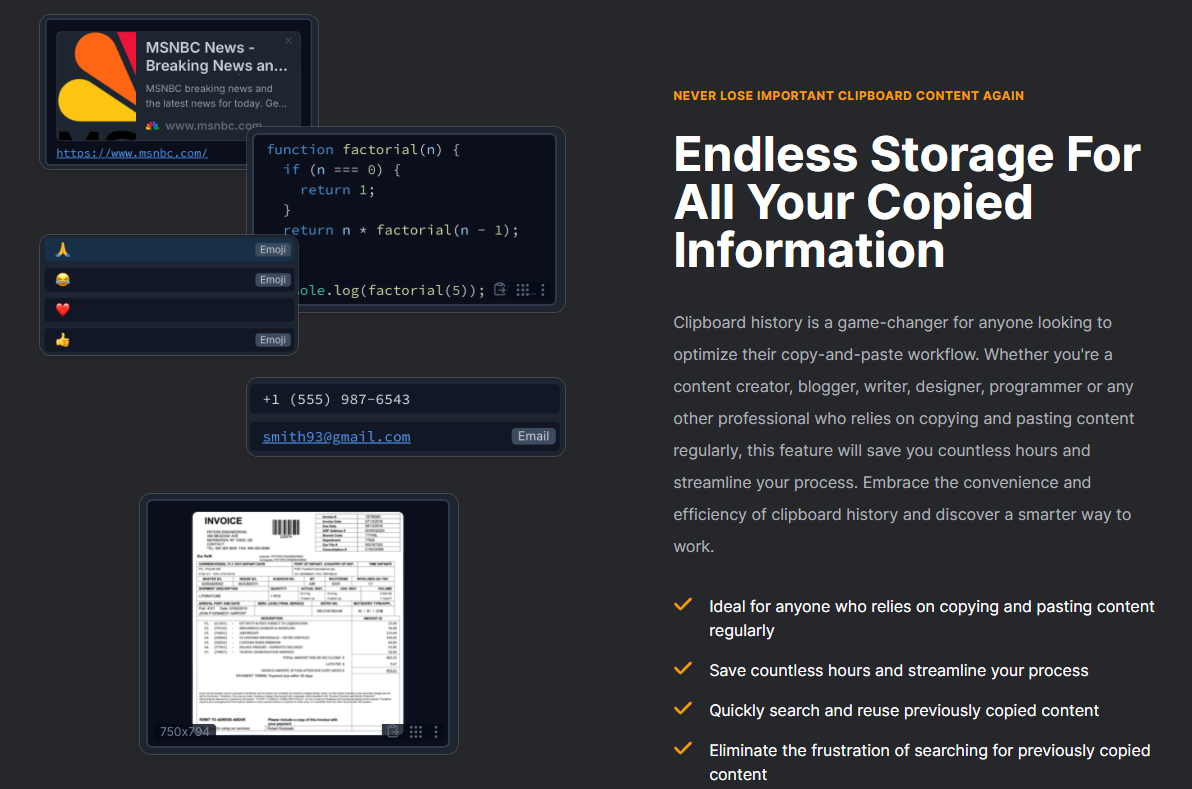Click the checkmark beside 'Save countless hours'
The height and width of the screenshot is (789, 1192).
pos(683,668)
